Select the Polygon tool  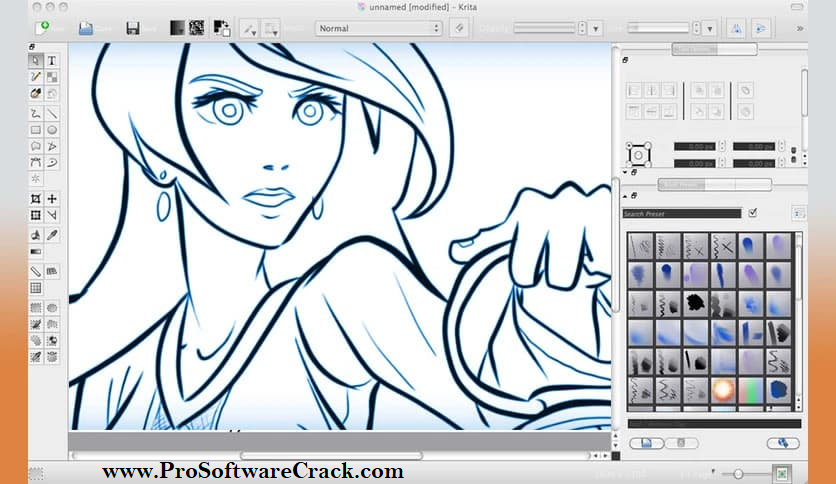pos(36,146)
